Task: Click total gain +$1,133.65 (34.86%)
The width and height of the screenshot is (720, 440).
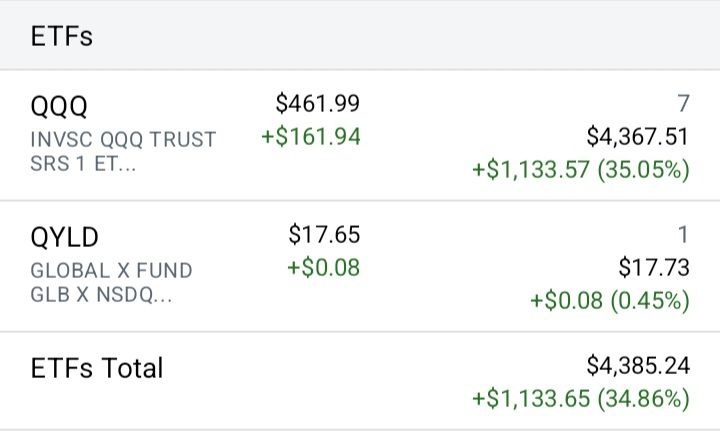Action: [x=580, y=399]
